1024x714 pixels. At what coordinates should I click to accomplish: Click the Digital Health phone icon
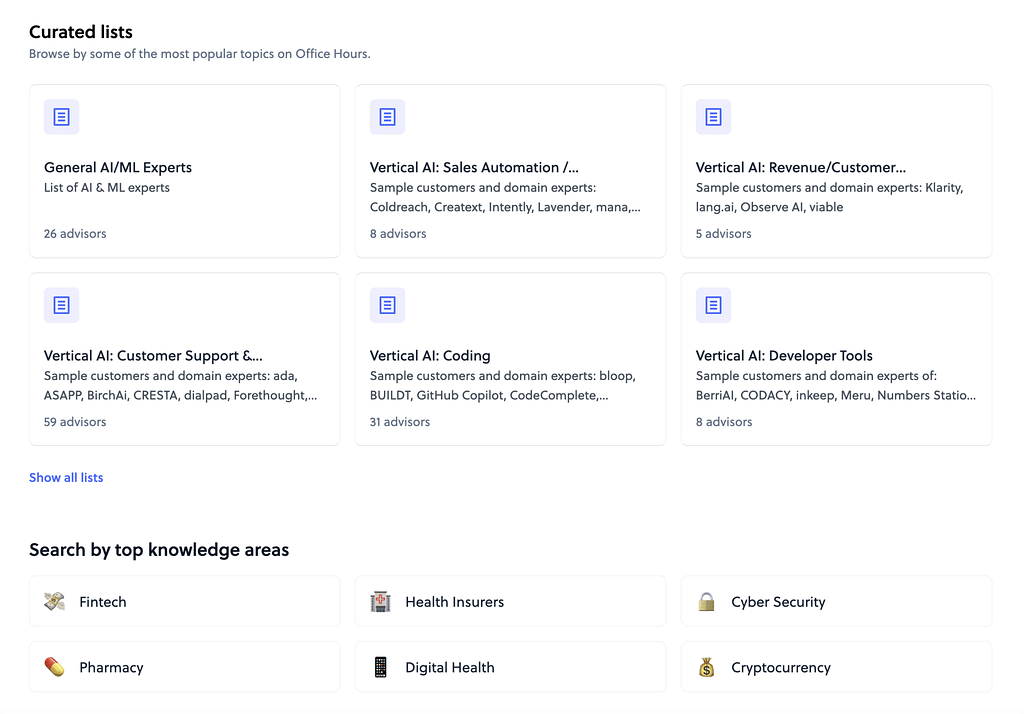pyautogui.click(x=381, y=667)
